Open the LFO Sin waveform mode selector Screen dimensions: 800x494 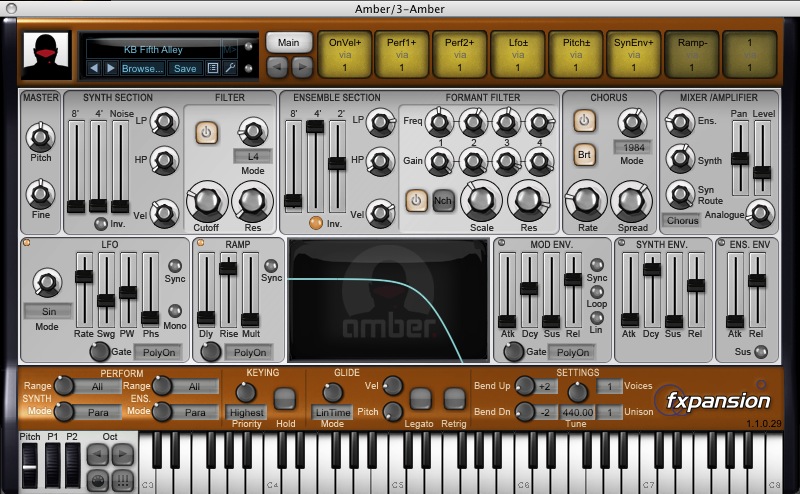coord(48,311)
